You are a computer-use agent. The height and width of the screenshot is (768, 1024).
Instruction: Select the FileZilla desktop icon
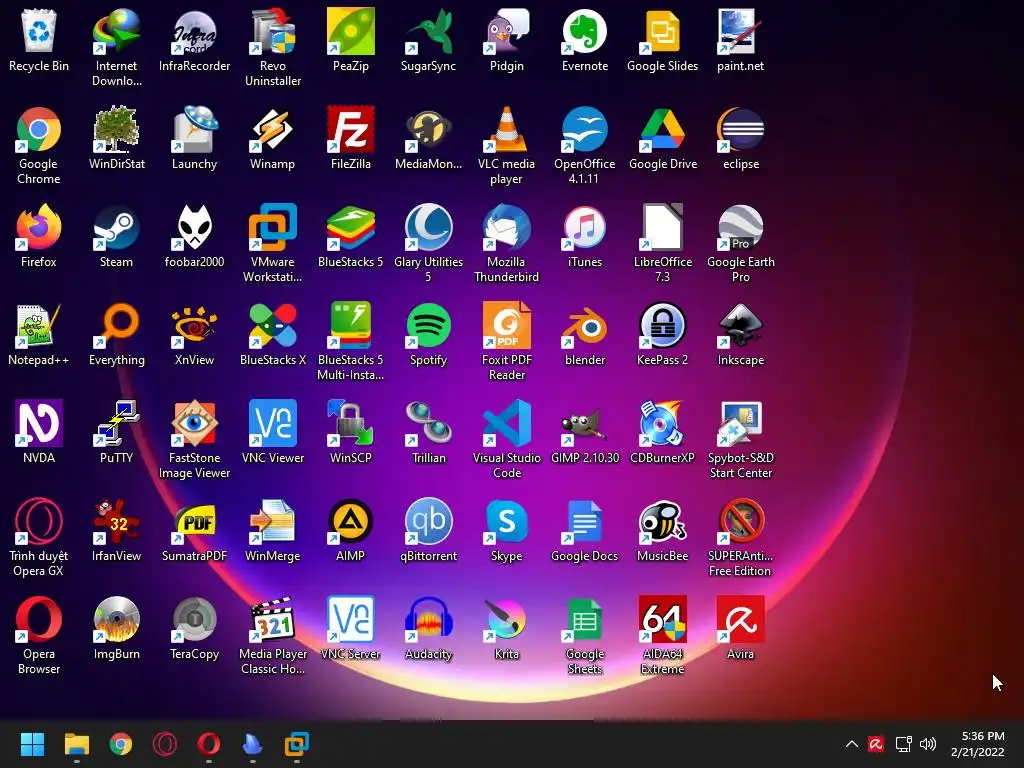[351, 129]
